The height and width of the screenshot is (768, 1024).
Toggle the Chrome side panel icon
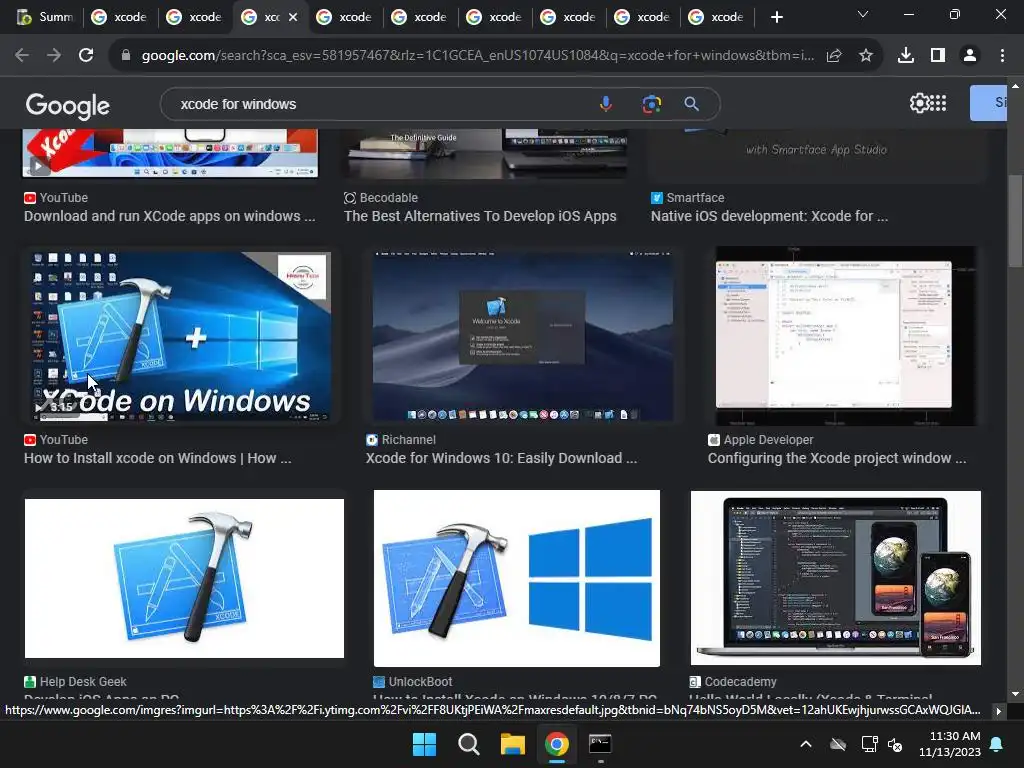click(x=938, y=56)
